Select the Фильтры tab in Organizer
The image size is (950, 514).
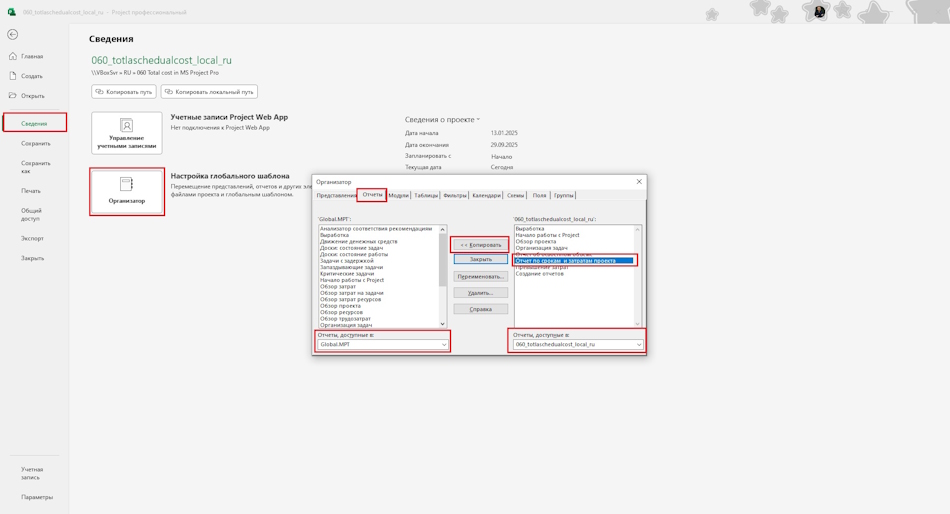pyautogui.click(x=455, y=195)
